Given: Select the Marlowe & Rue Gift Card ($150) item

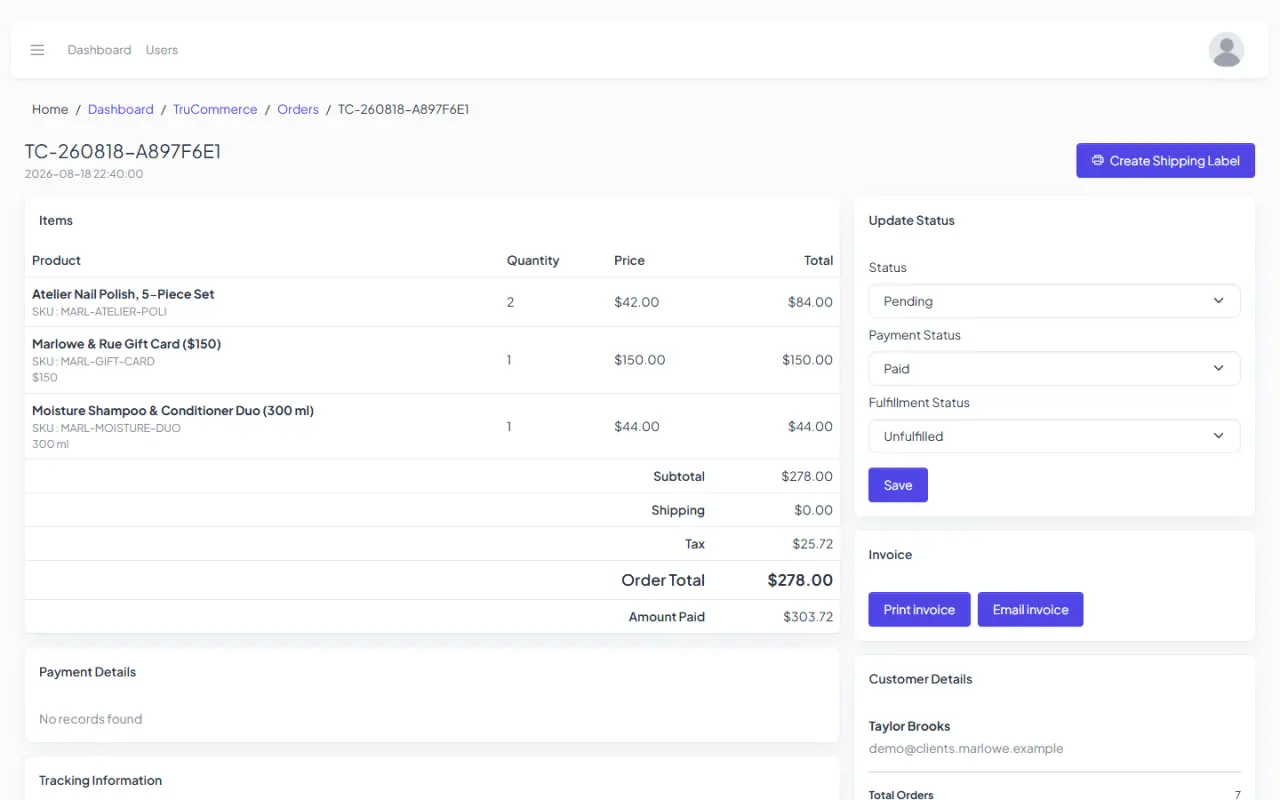Looking at the screenshot, I should pyautogui.click(x=126, y=344).
